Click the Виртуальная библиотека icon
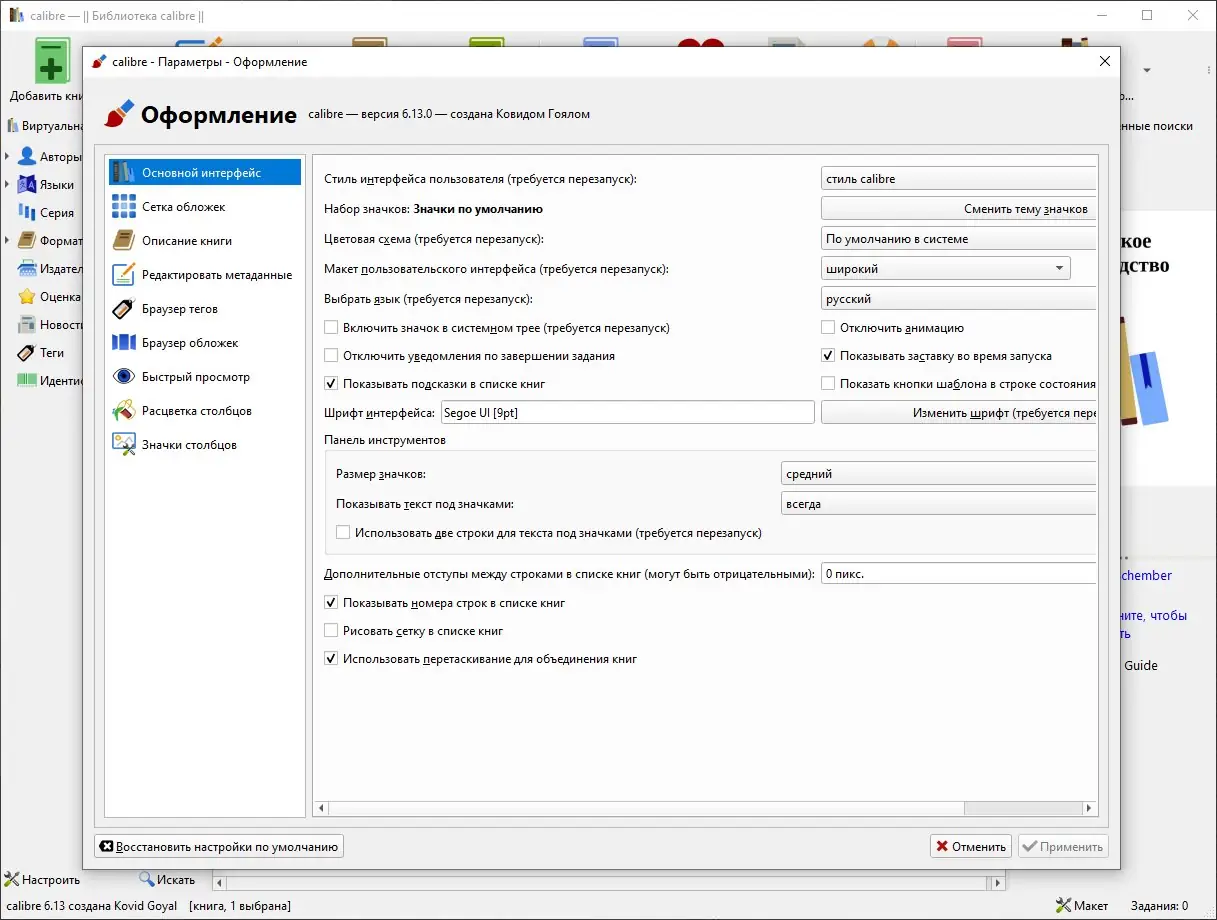 [x=13, y=126]
